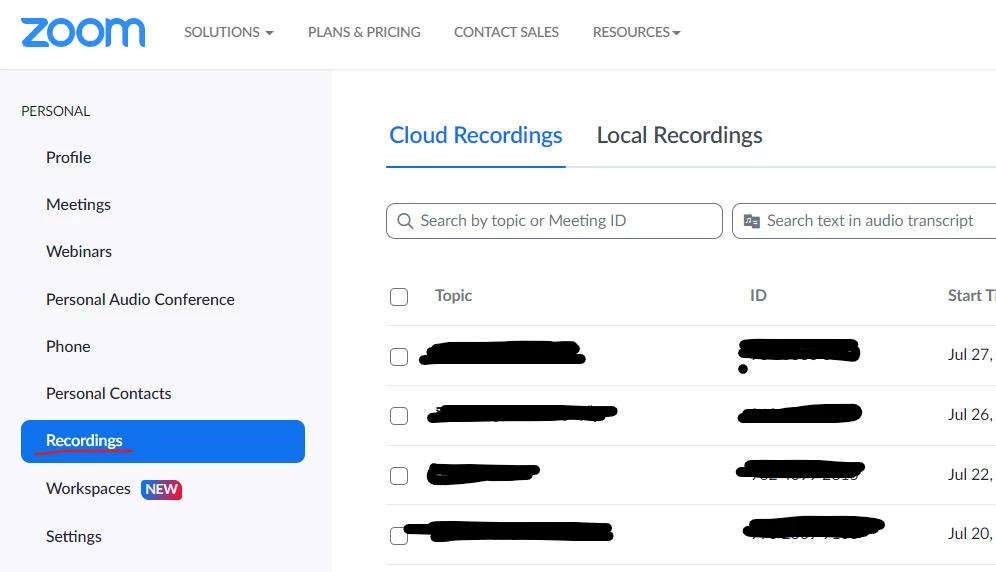The image size is (996, 572).
Task: Select Recordings in the sidebar
Action: click(x=163, y=441)
